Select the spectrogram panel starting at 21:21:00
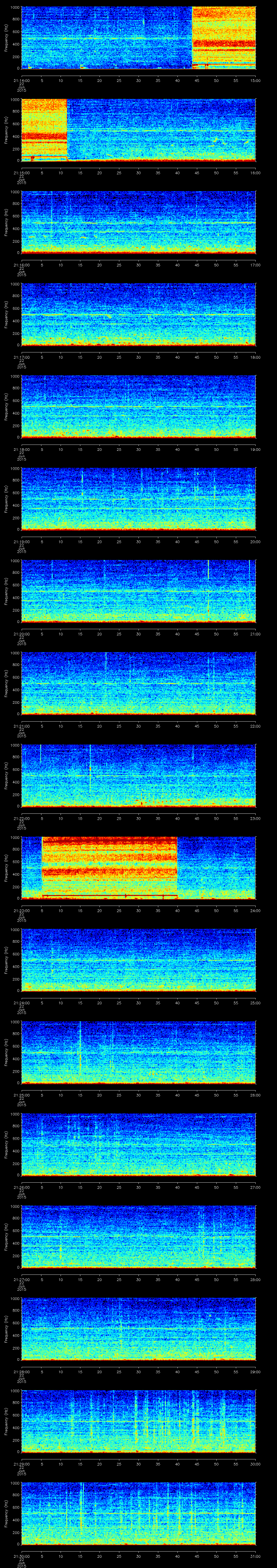 139,683
